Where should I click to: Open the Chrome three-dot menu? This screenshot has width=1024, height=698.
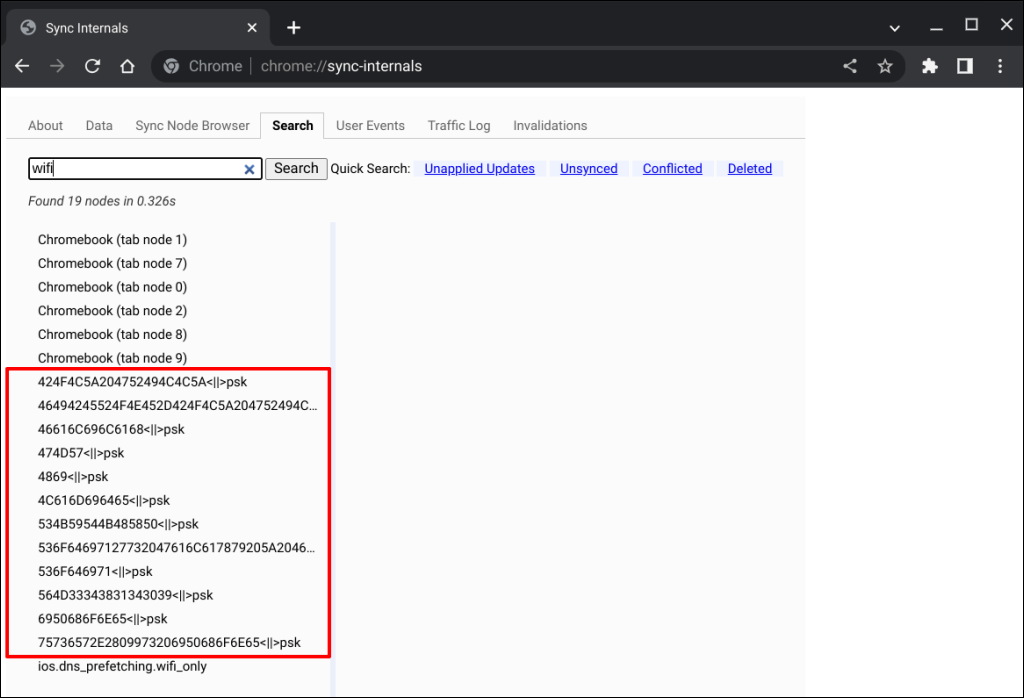click(1000, 66)
